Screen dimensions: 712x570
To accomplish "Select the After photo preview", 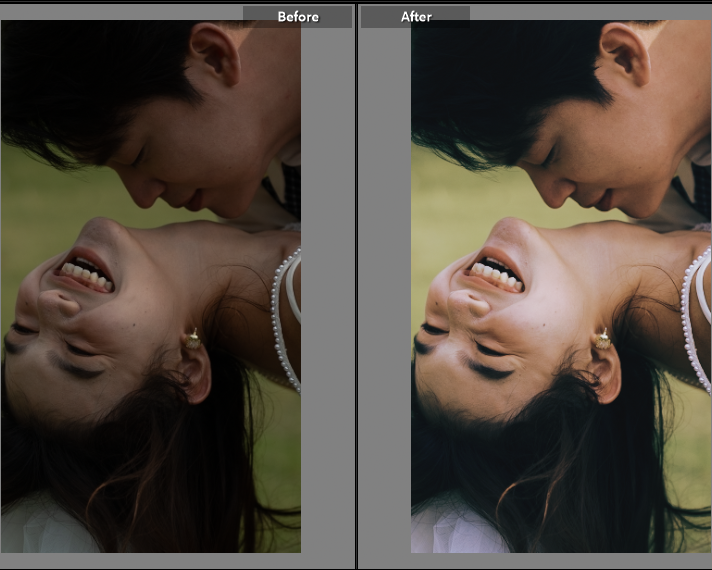I will (x=561, y=286).
